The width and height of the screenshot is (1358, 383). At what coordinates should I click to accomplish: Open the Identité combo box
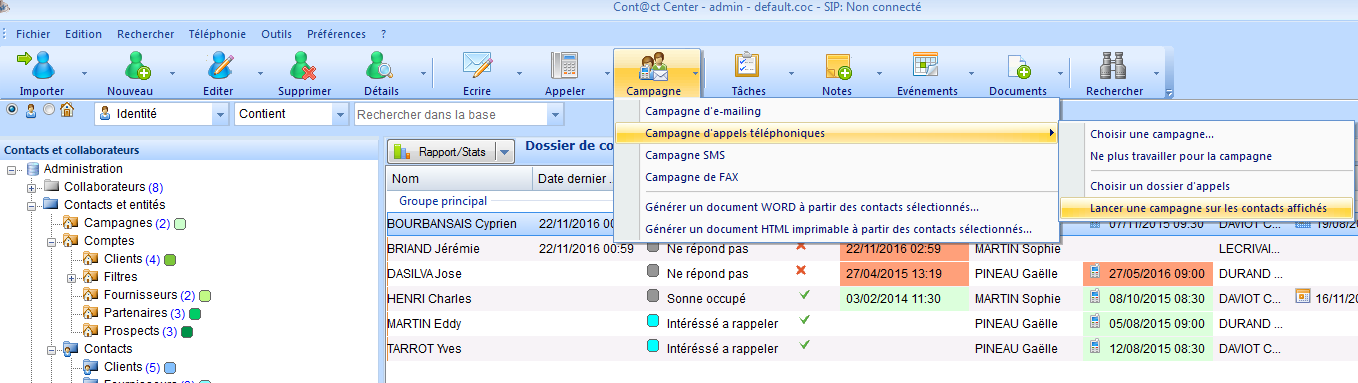162,114
